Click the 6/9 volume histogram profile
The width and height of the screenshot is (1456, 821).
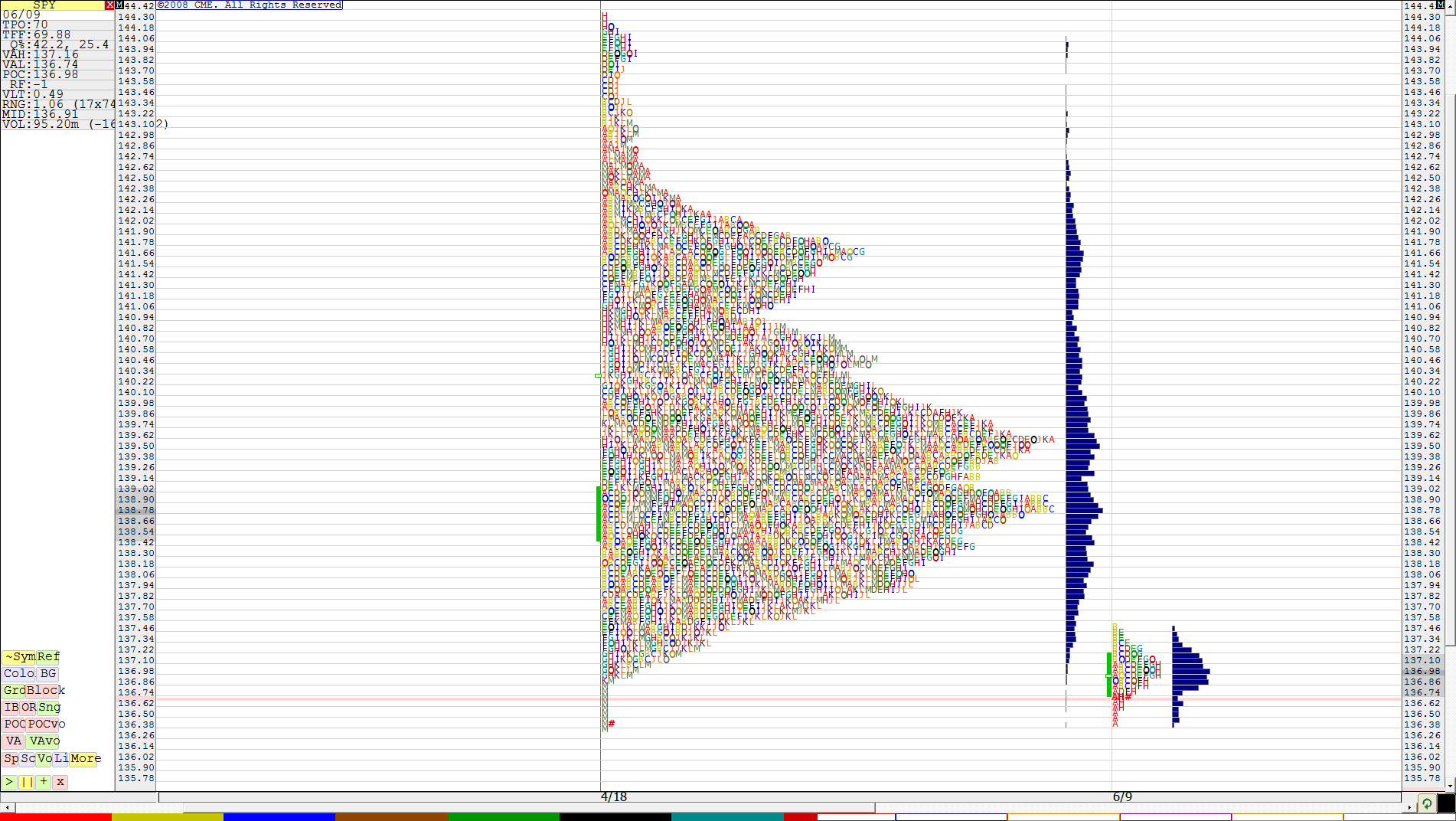[x=1190, y=676]
